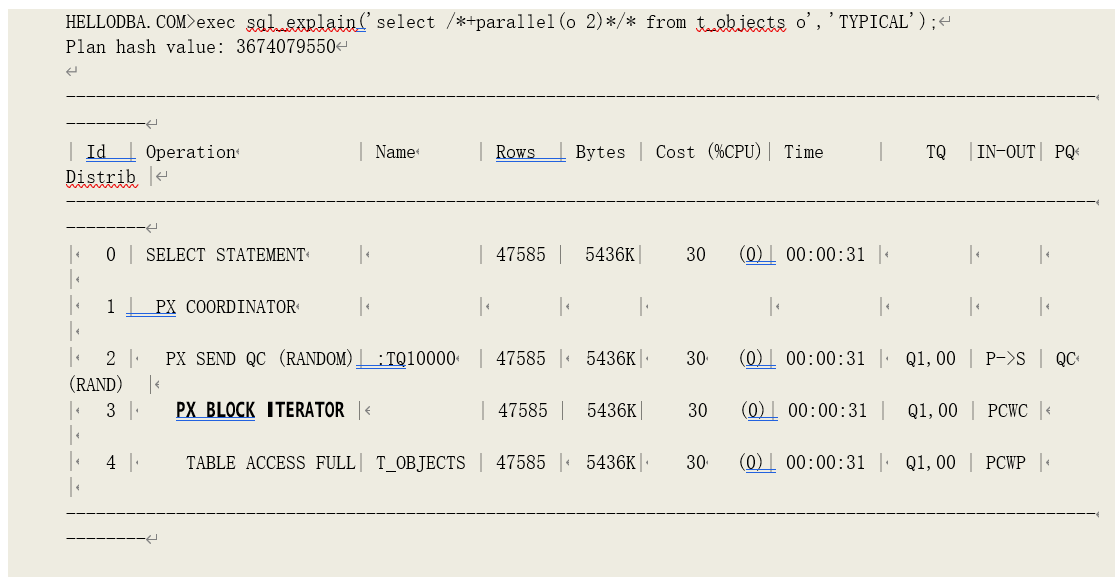
Task: Click 00:00:31 in the PX BLOCK ITERATOR row
Action: tap(827, 411)
